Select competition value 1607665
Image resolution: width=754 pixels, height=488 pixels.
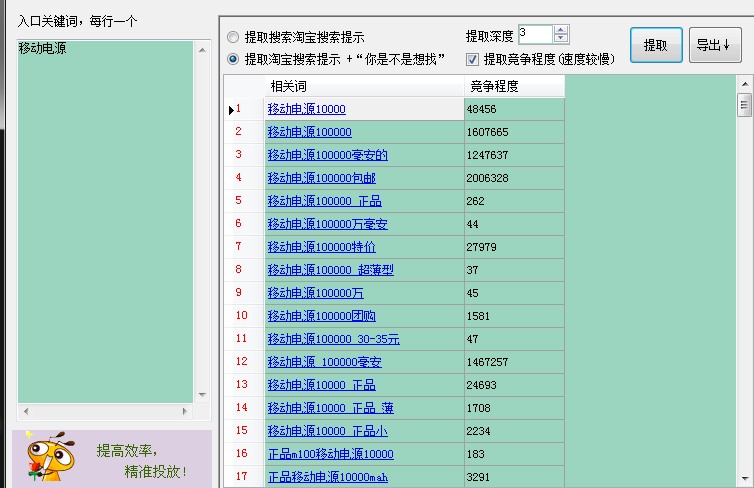(514, 132)
